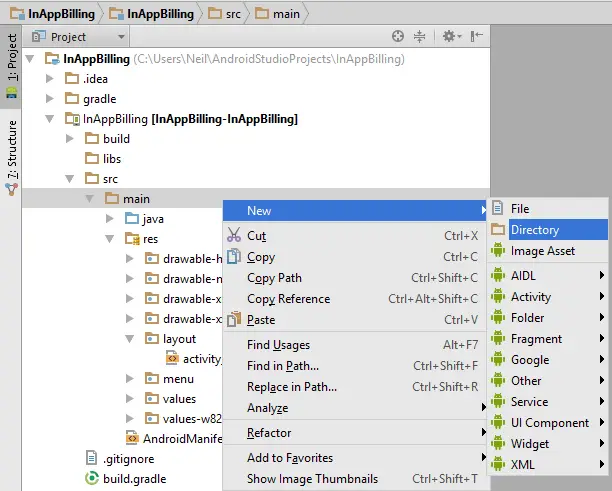Image resolution: width=612 pixels, height=491 pixels.
Task: Open the 7: Structure side tab
Action: [11, 156]
